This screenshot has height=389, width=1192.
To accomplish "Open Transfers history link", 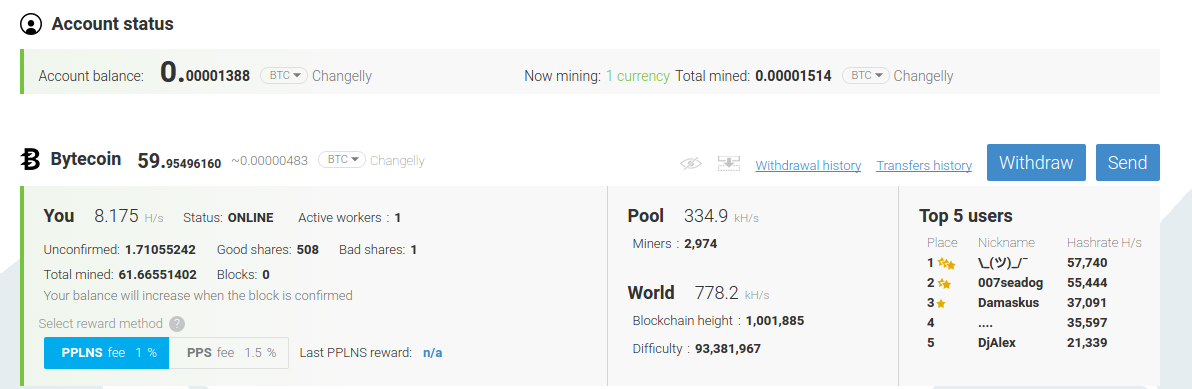I will click(924, 165).
